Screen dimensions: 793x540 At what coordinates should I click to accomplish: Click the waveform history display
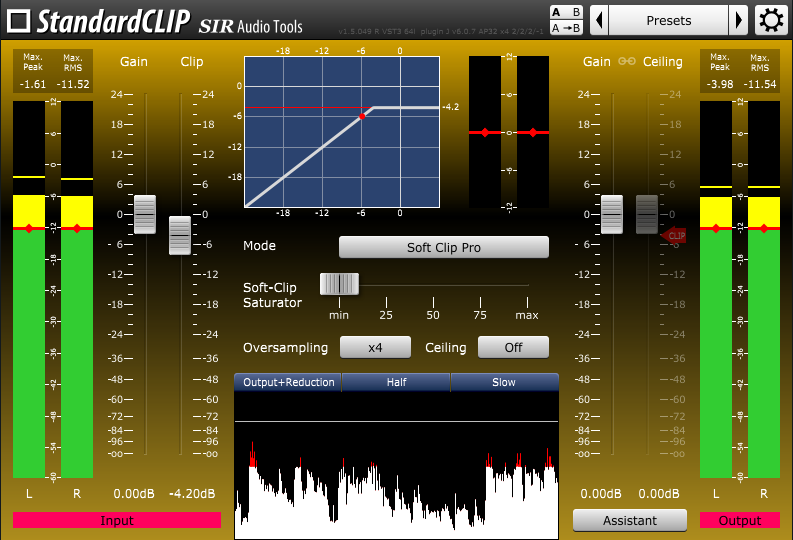[396, 465]
